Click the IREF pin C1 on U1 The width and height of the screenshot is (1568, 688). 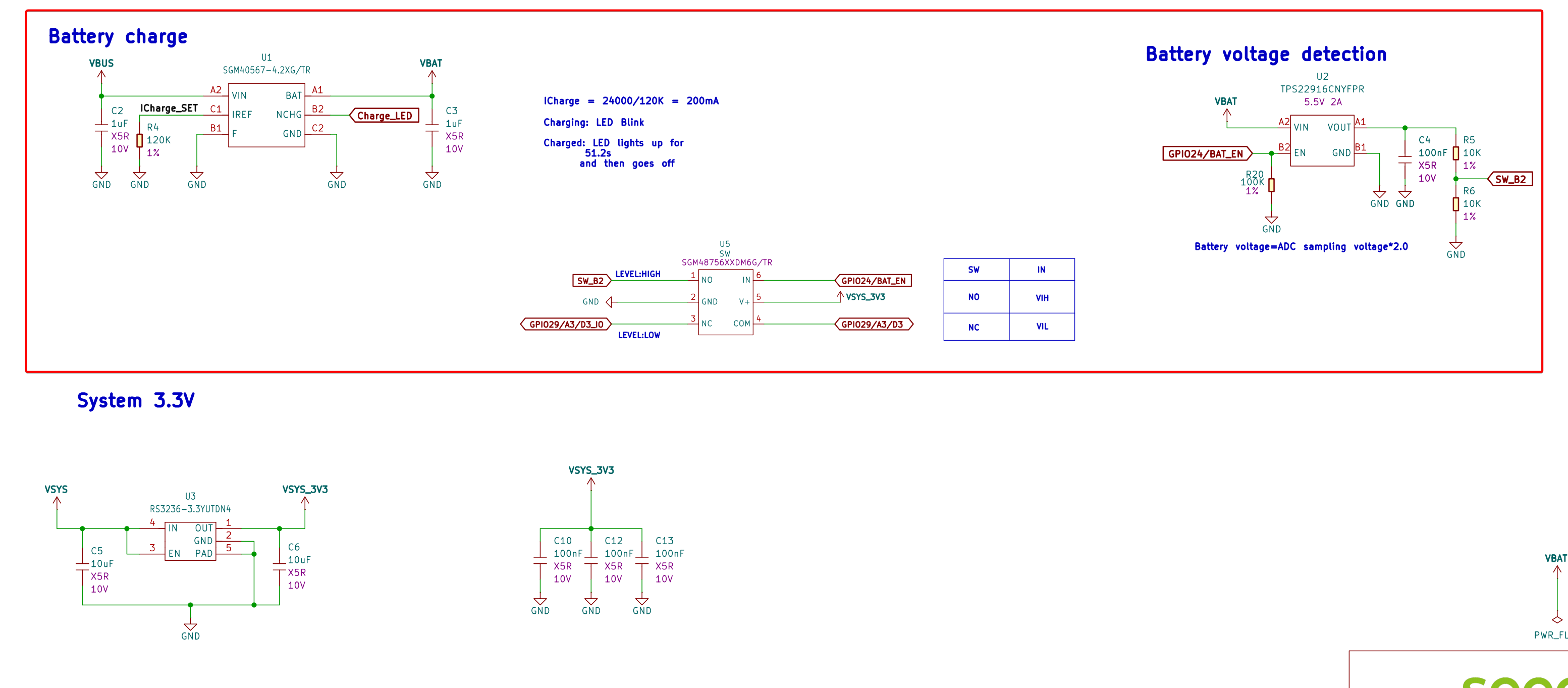tap(216, 114)
